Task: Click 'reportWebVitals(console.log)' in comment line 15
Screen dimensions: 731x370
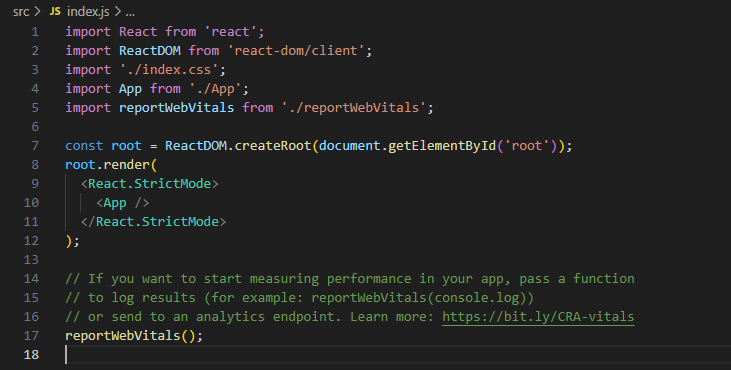Action: click(x=419, y=298)
